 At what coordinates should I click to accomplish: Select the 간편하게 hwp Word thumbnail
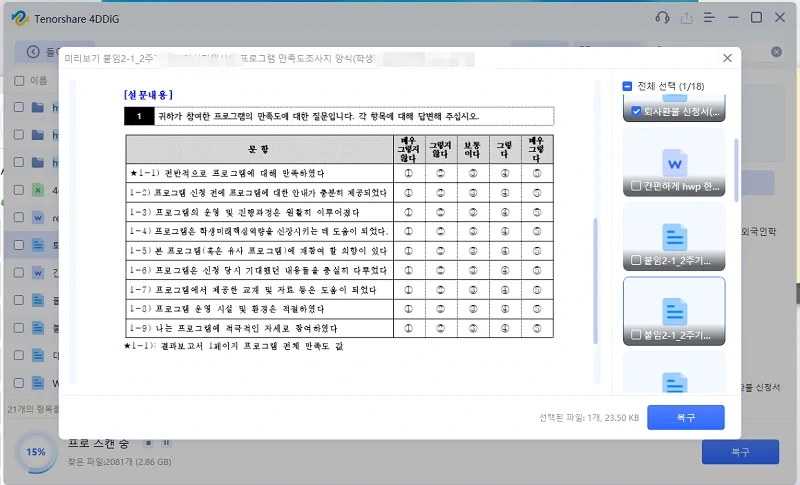point(674,163)
